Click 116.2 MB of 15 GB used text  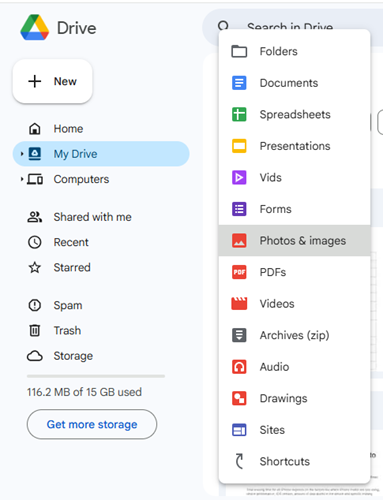coord(84,392)
